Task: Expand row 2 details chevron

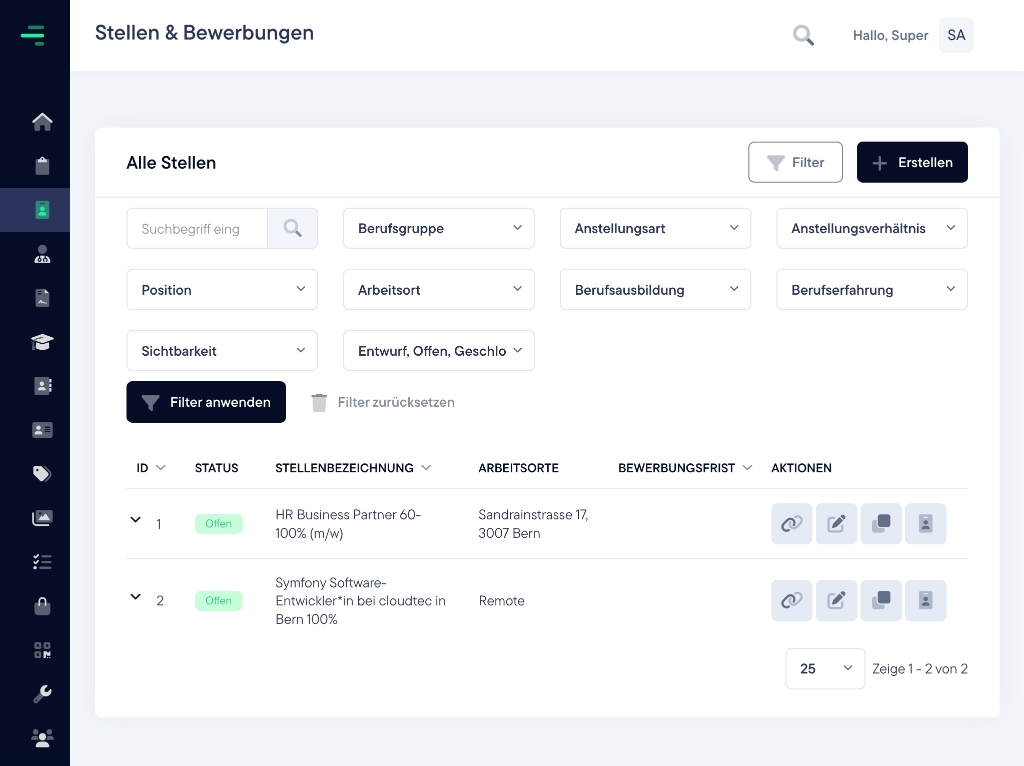Action: tap(136, 597)
